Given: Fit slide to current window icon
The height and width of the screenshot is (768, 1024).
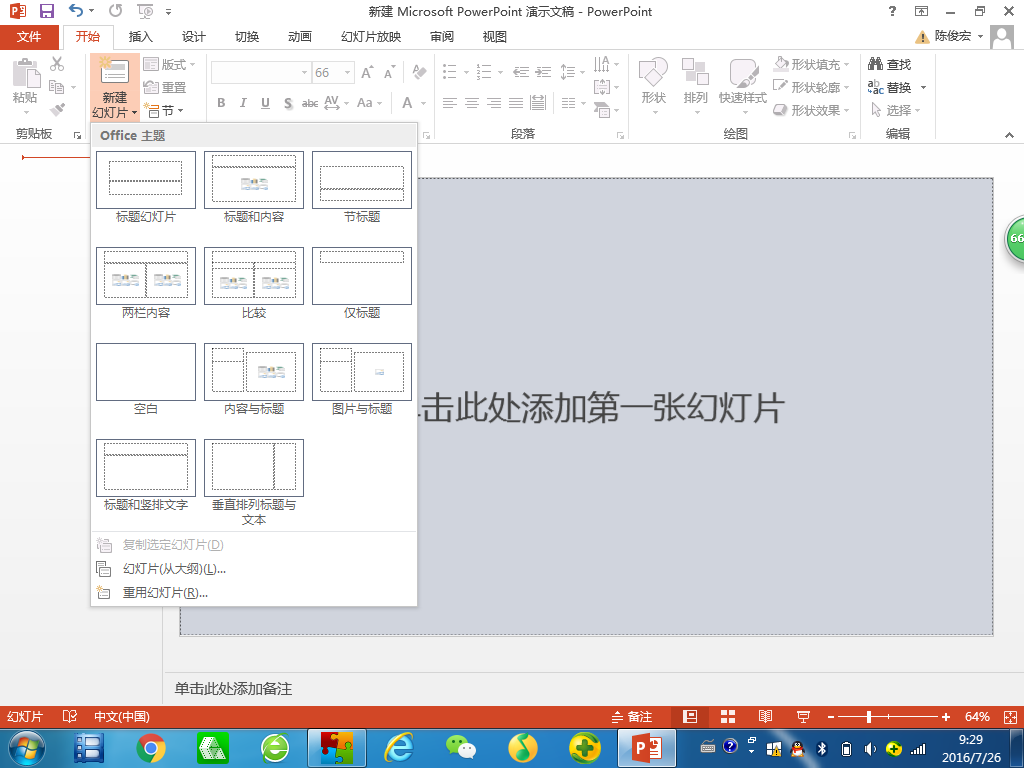Looking at the screenshot, I should point(1010,717).
